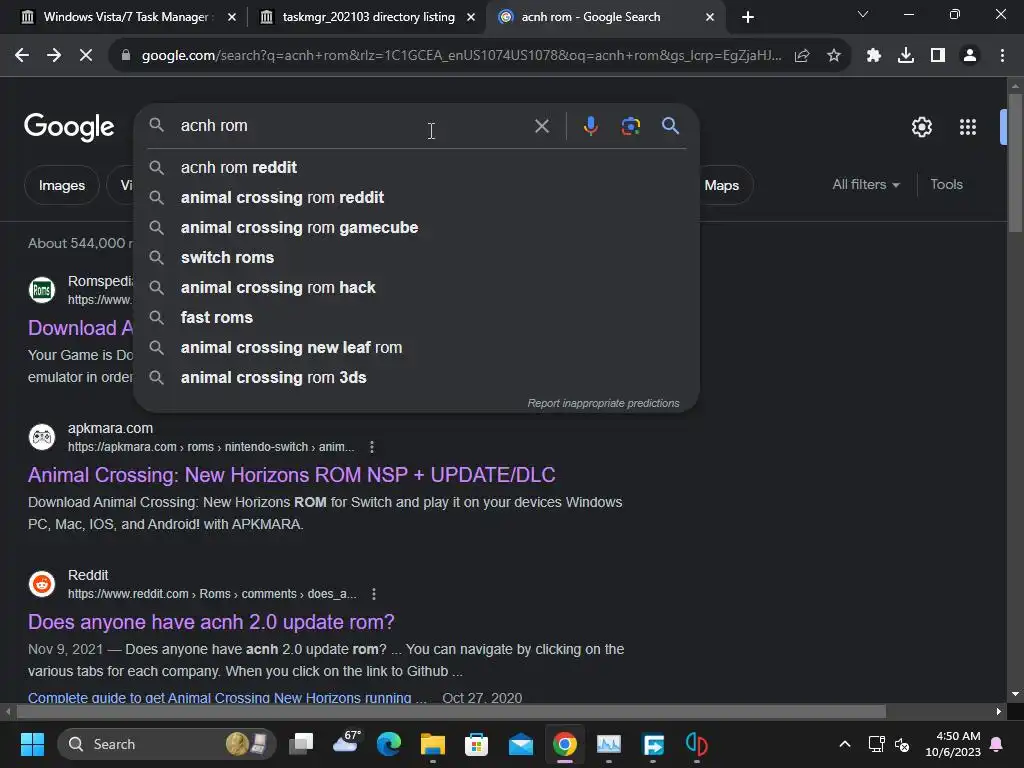Open notifications bell in taskbar
Screen dimensions: 1024x768
click(x=997, y=744)
